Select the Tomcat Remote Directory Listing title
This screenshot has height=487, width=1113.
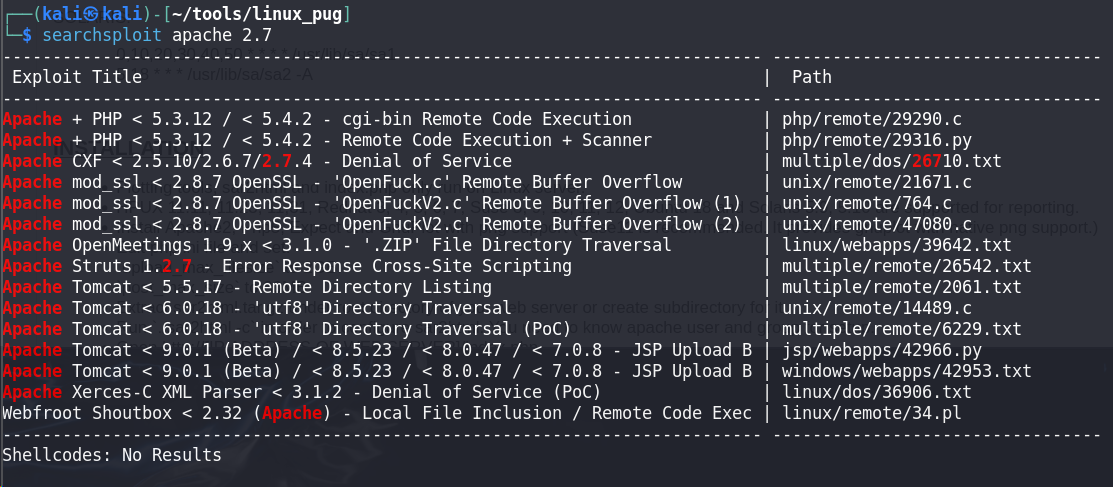click(x=247, y=288)
